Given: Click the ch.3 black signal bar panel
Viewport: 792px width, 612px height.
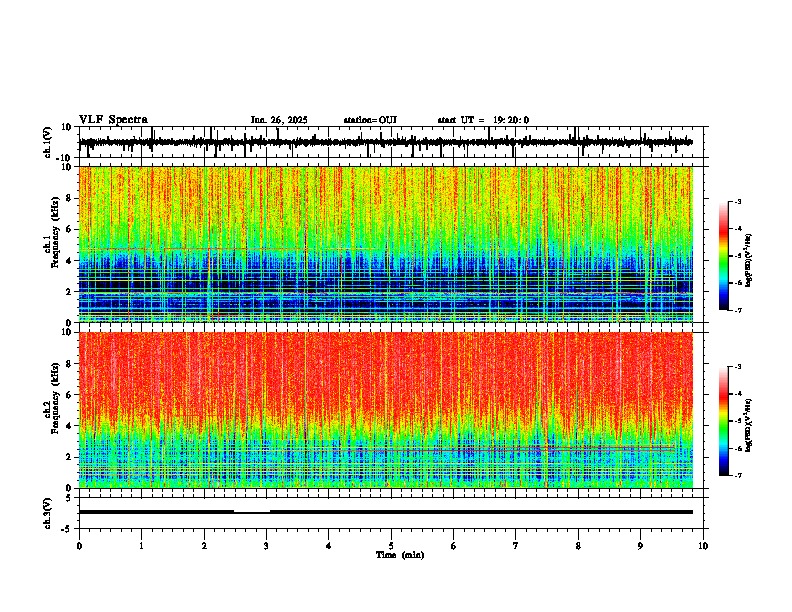Looking at the screenshot, I should (x=393, y=513).
